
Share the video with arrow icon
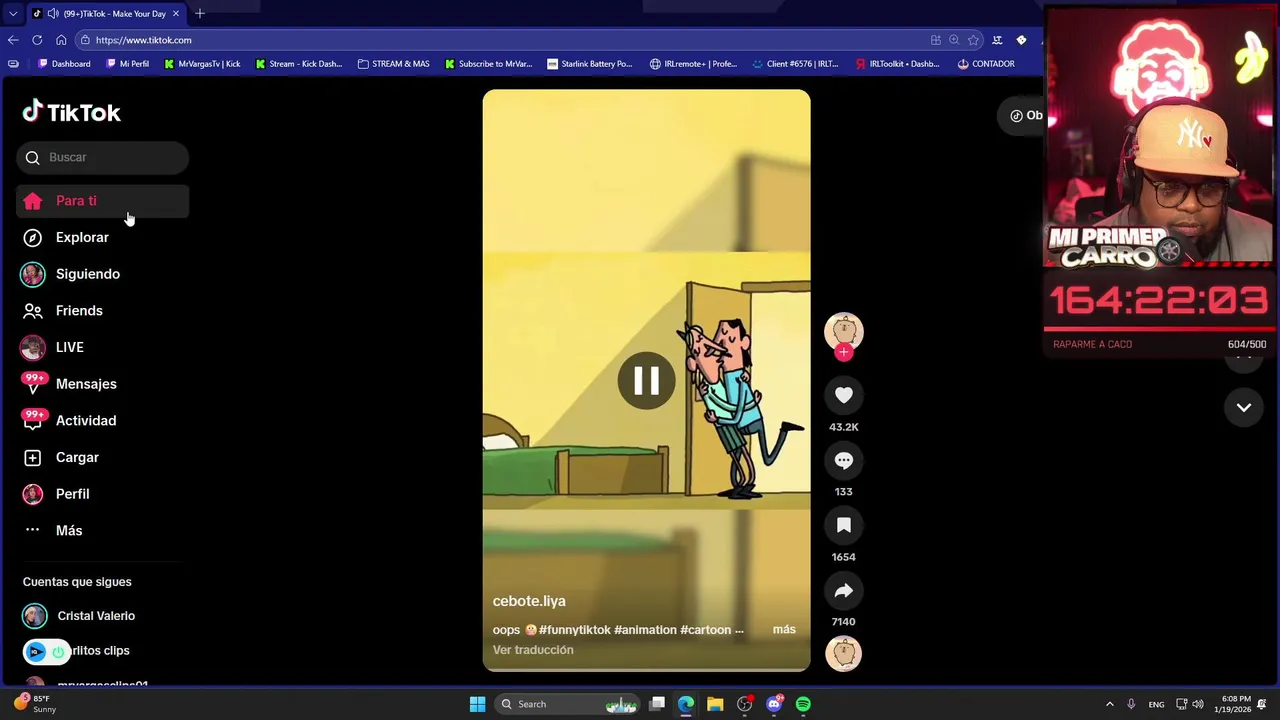tap(844, 590)
